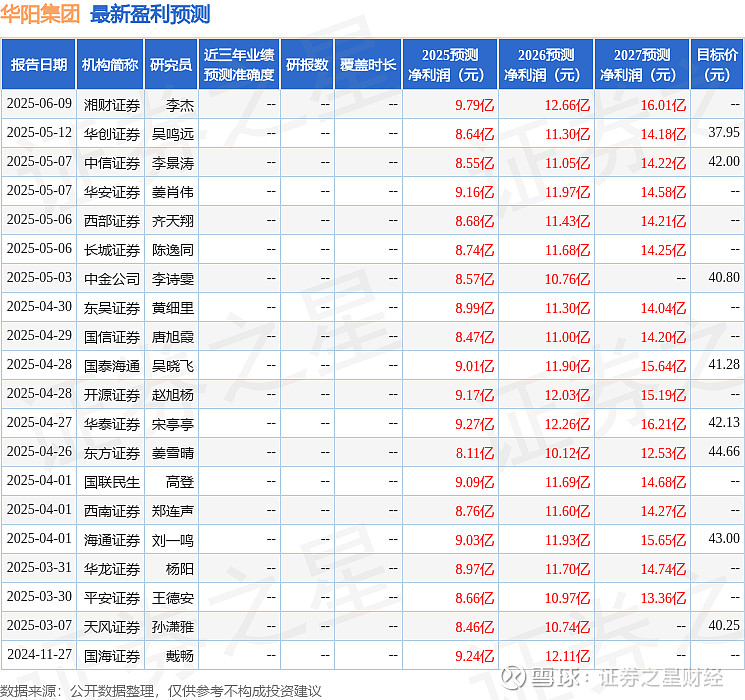Select 华创证券 institution cell
This screenshot has width=745, height=700.
click(x=112, y=134)
